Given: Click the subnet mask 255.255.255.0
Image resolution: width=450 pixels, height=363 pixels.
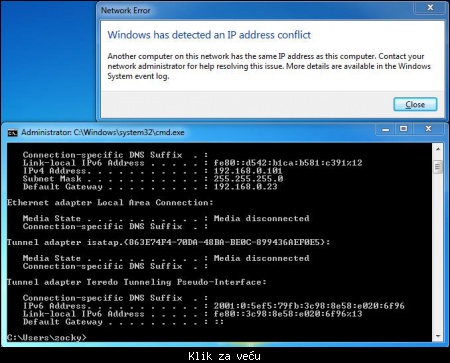Looking at the screenshot, I should click(x=248, y=179).
